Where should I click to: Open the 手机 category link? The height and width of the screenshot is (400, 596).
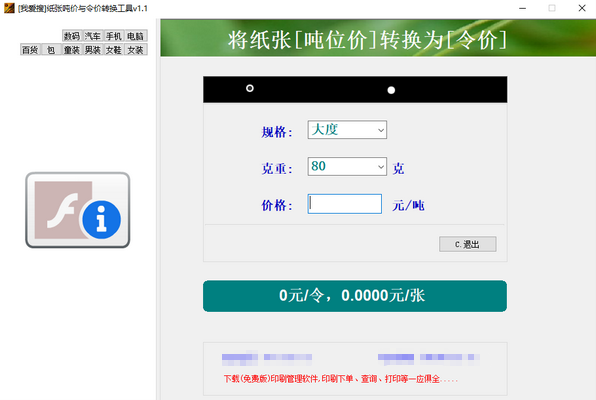114,36
